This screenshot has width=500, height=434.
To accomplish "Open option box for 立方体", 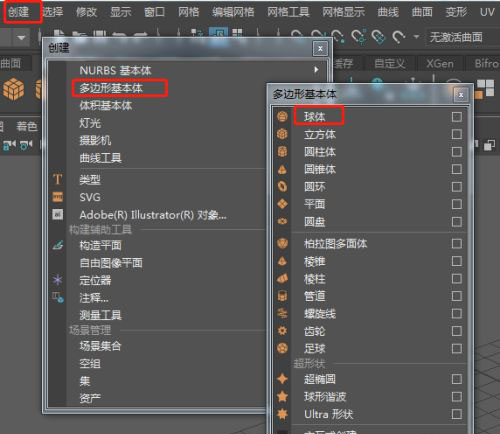I will click(x=457, y=134).
